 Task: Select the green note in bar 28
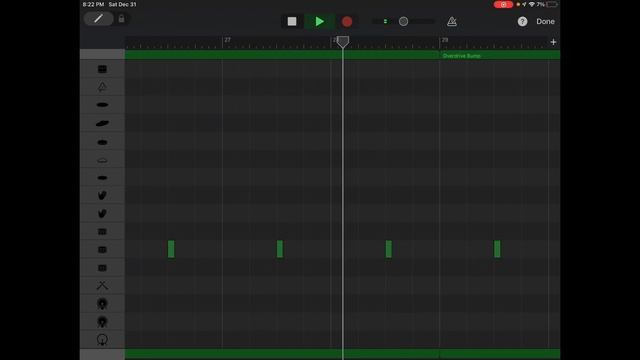click(389, 249)
